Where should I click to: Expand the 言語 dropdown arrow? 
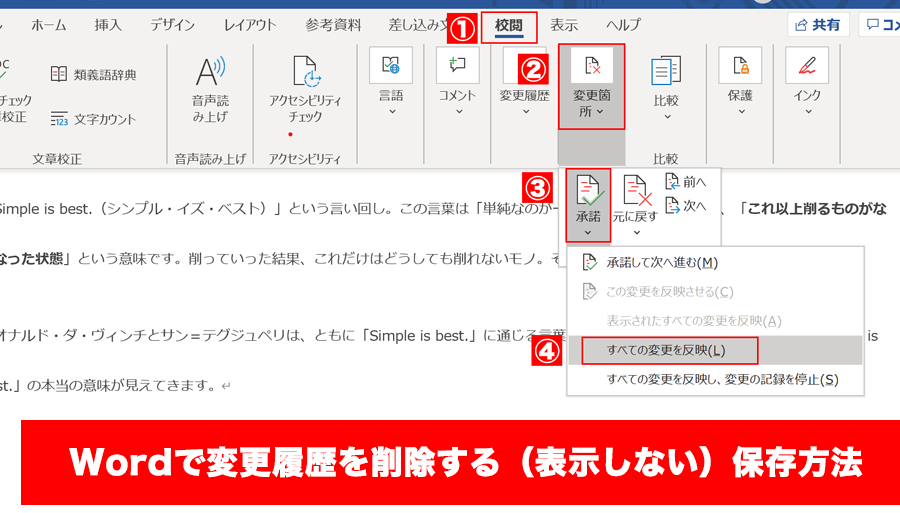click(392, 112)
